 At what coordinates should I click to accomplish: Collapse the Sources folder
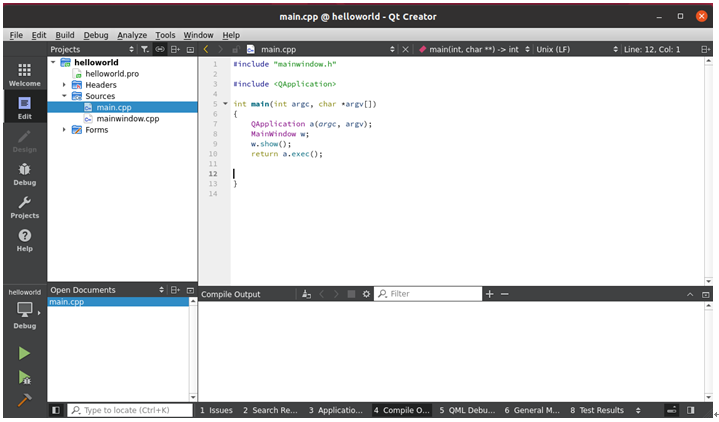tap(64, 96)
